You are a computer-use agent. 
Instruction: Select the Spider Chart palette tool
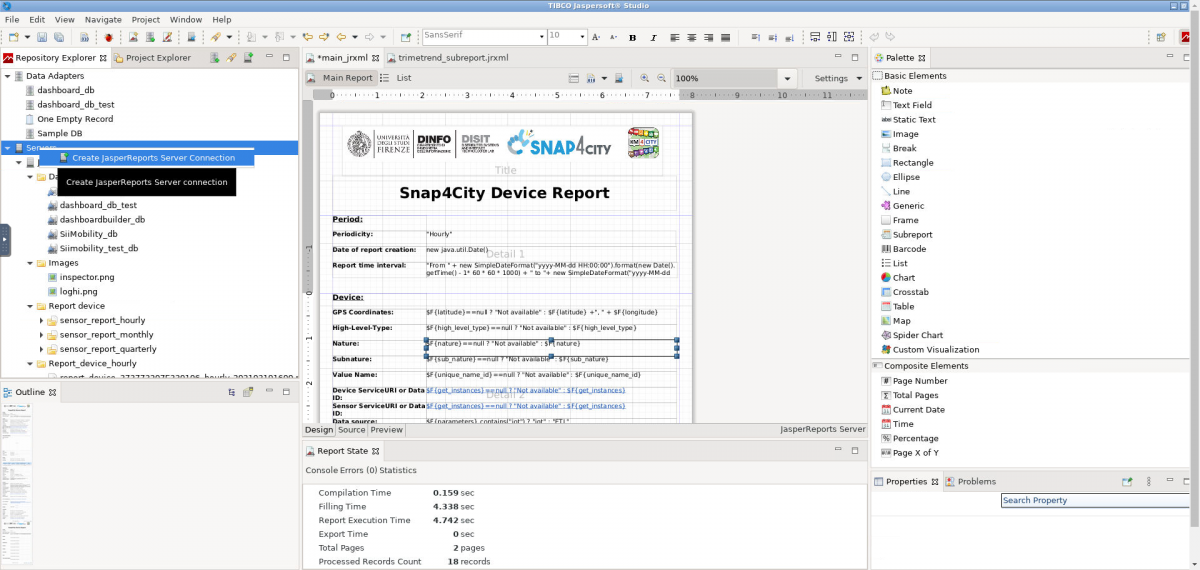[x=917, y=336]
